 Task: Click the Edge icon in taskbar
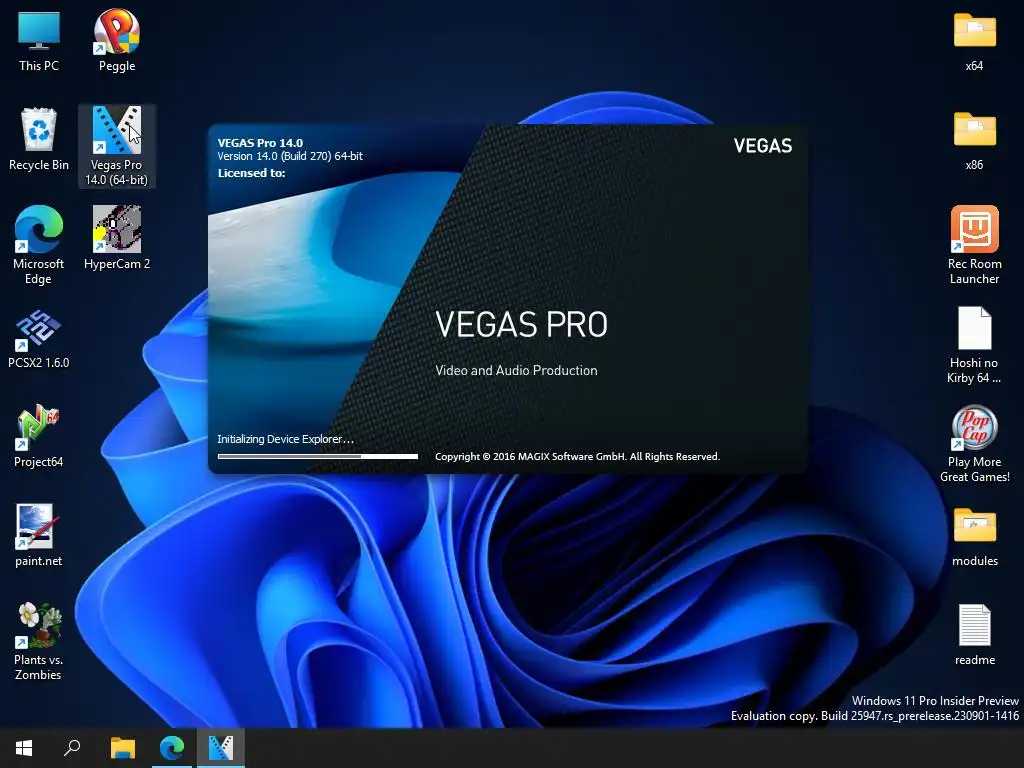point(172,748)
